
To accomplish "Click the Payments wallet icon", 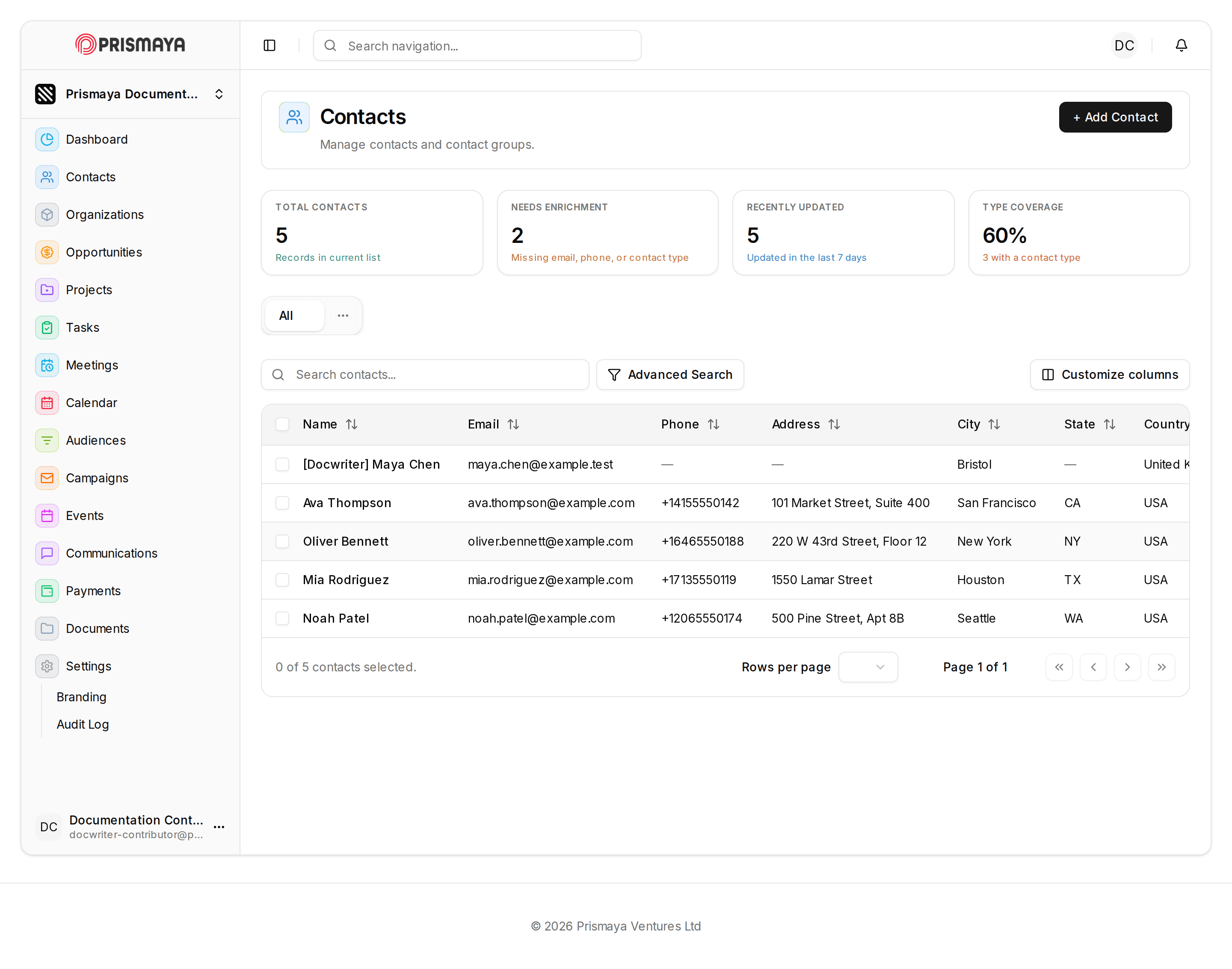I will pos(47,591).
